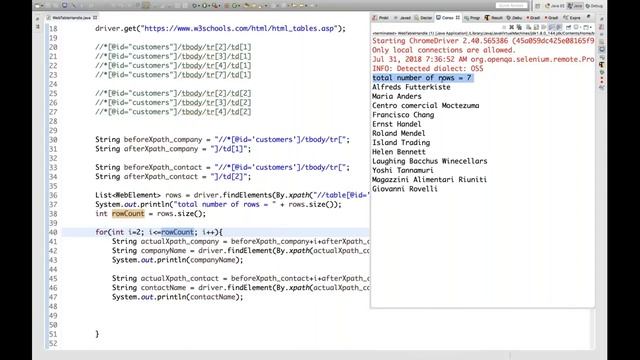Switch to the Problems view tab

point(380,18)
